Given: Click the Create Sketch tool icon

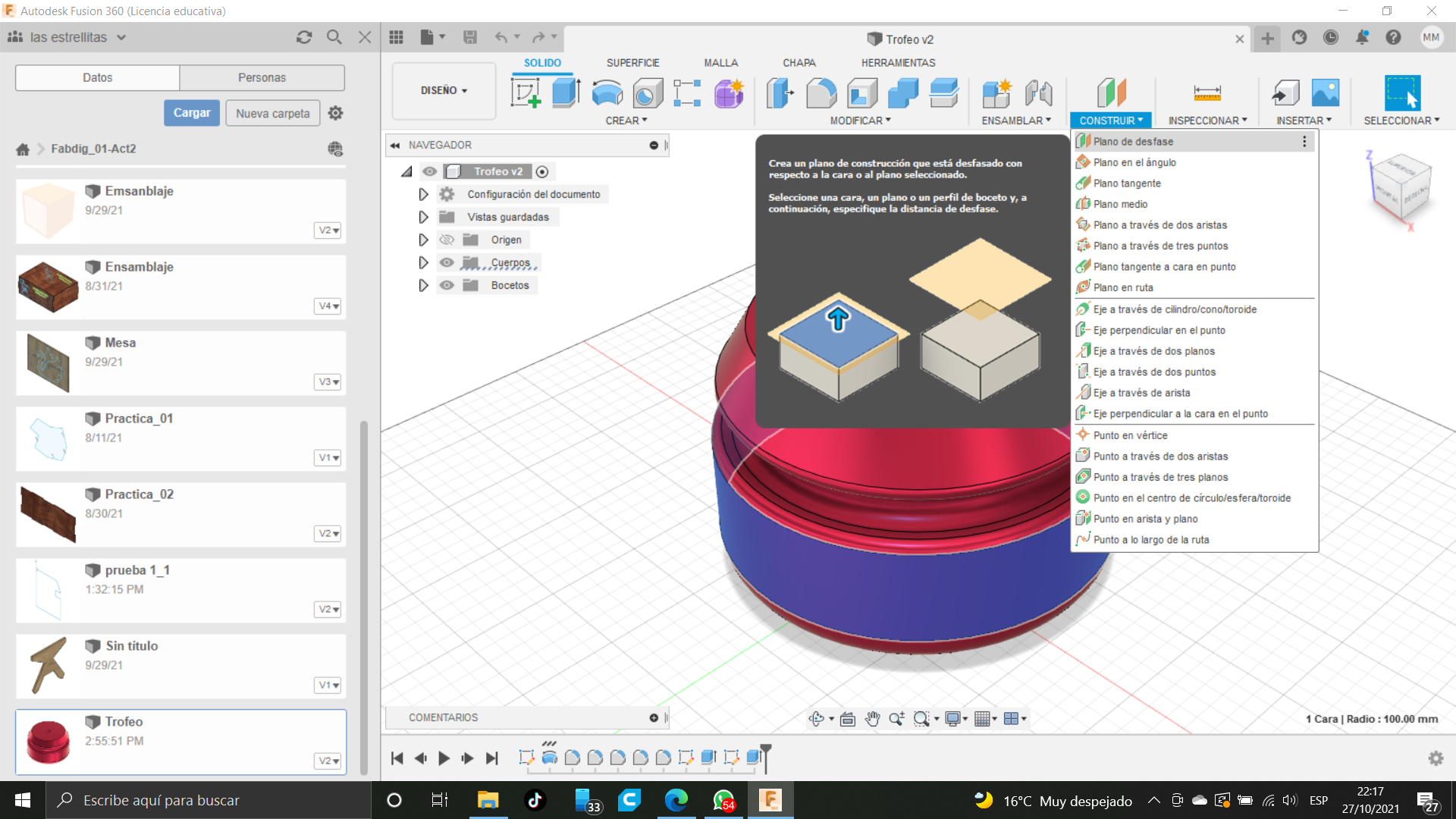Looking at the screenshot, I should [x=526, y=93].
